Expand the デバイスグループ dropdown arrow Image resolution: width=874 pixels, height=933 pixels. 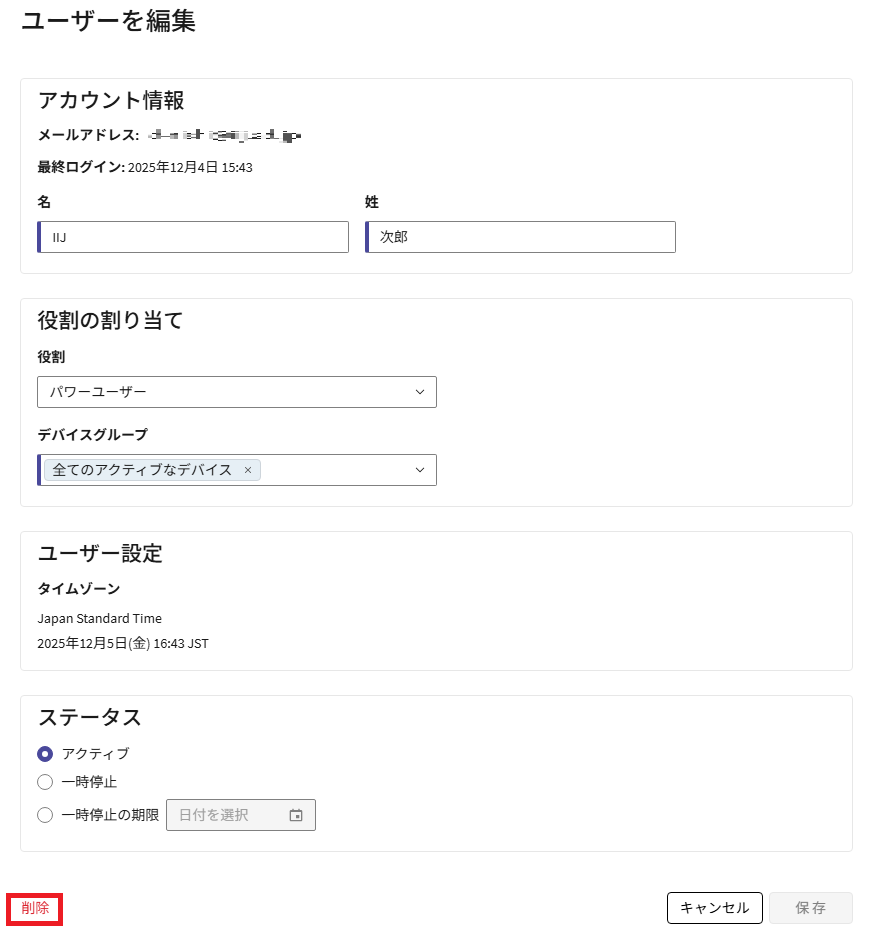click(x=420, y=470)
